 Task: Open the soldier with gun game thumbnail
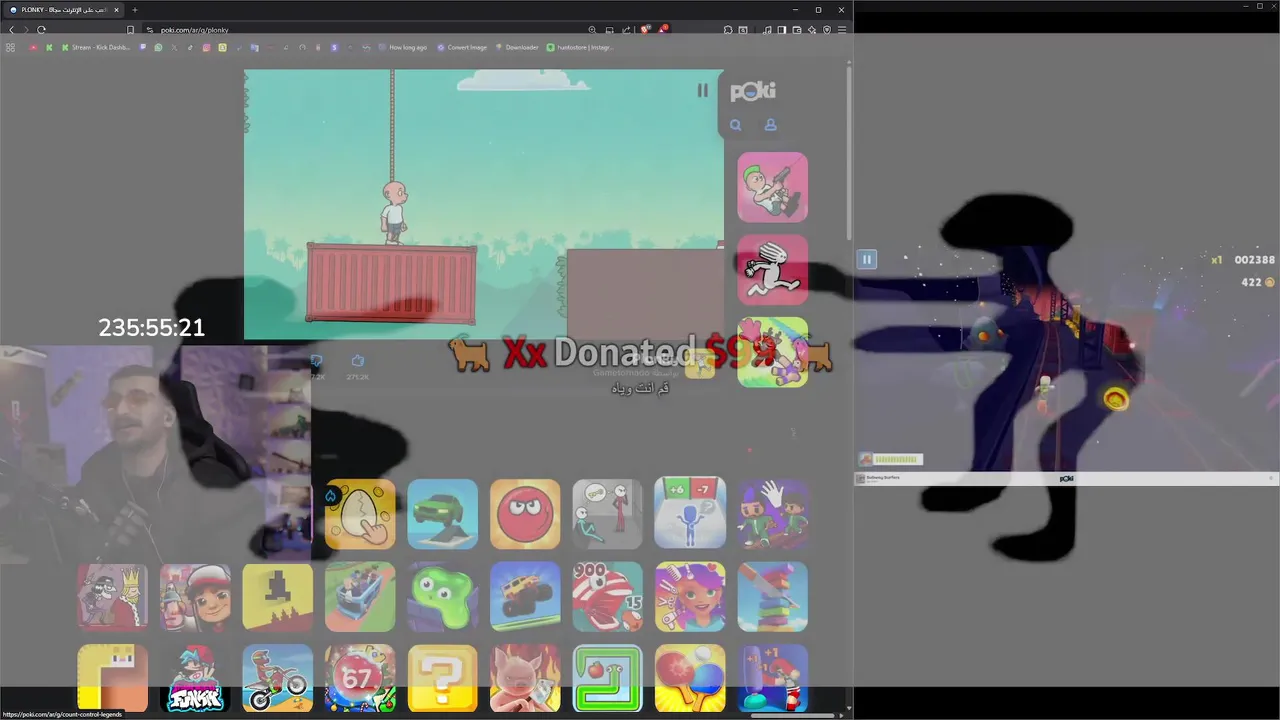[772, 187]
